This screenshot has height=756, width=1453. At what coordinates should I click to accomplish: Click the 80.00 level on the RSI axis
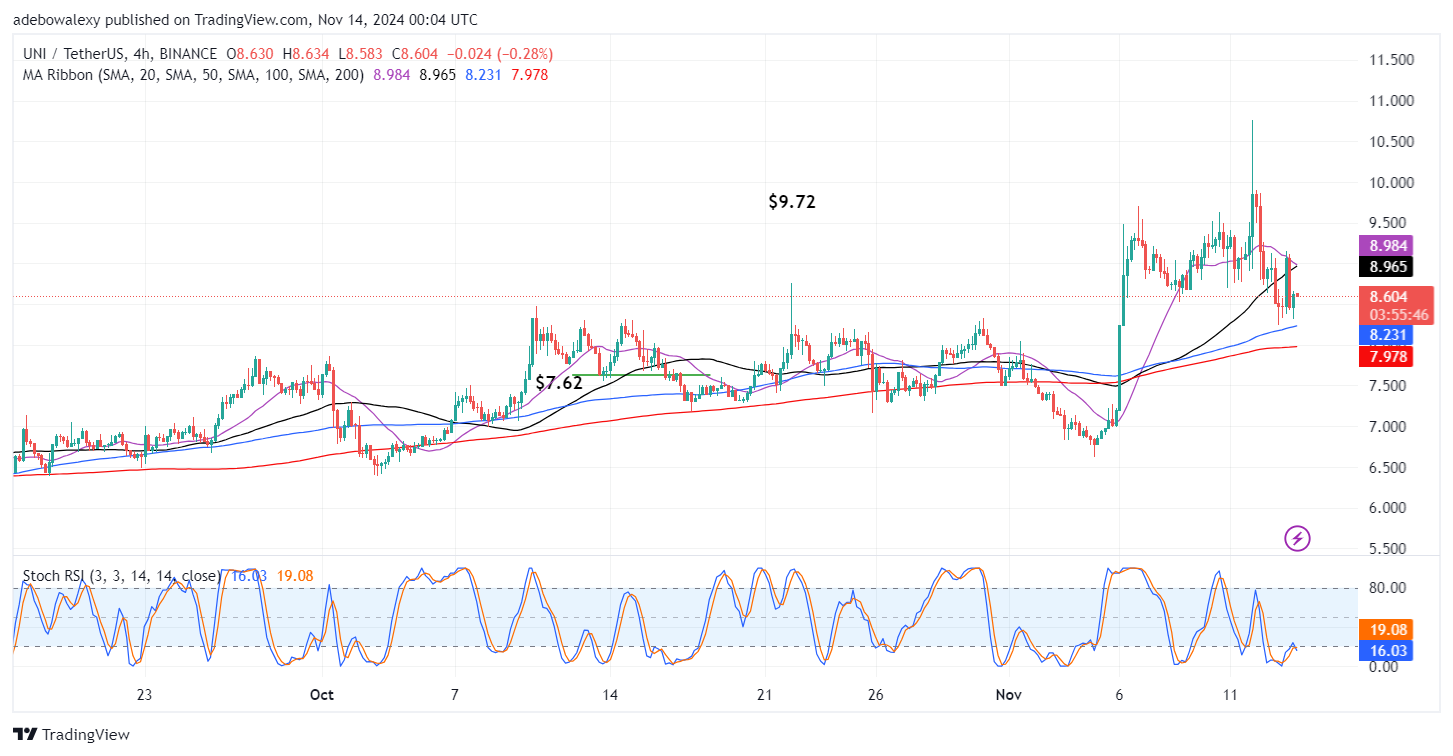coord(1388,587)
